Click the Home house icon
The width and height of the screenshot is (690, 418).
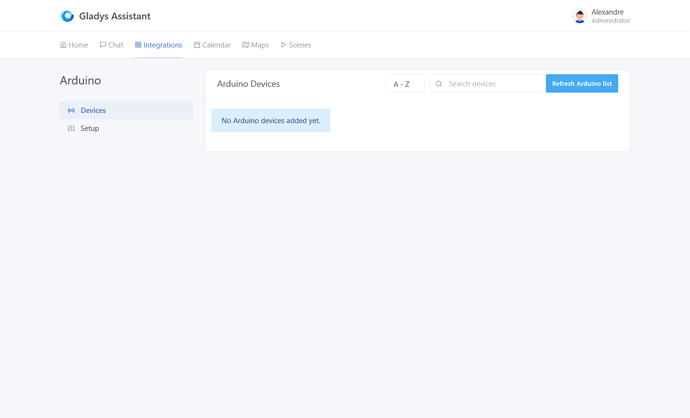coord(63,45)
